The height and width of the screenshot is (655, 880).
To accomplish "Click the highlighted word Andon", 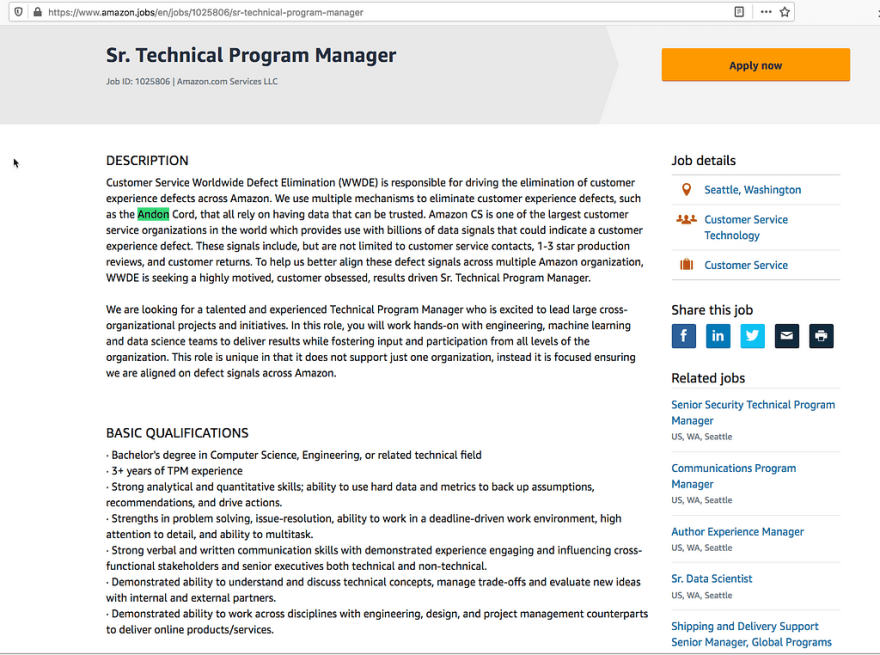I will (x=153, y=214).
